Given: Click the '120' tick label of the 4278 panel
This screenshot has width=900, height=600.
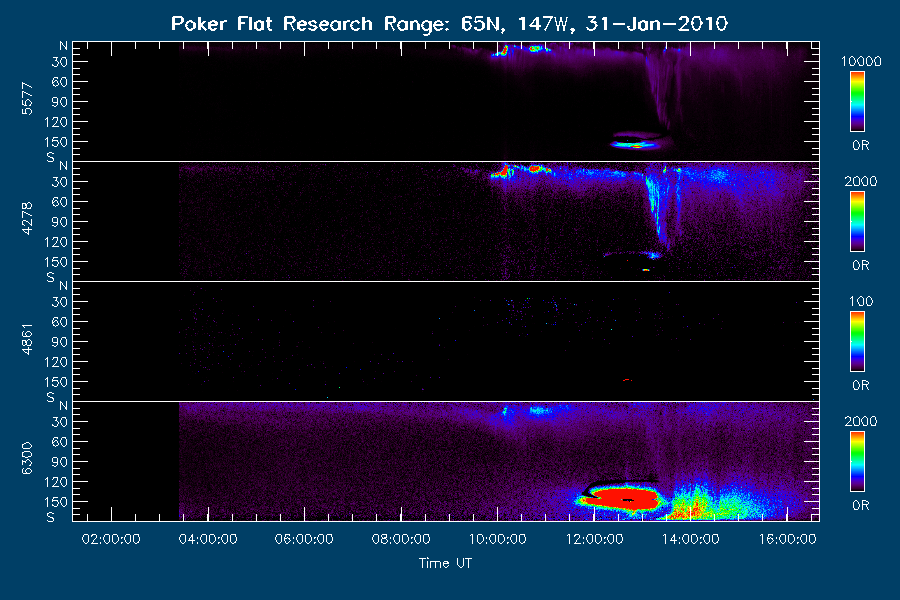Looking at the screenshot, I should point(55,242).
